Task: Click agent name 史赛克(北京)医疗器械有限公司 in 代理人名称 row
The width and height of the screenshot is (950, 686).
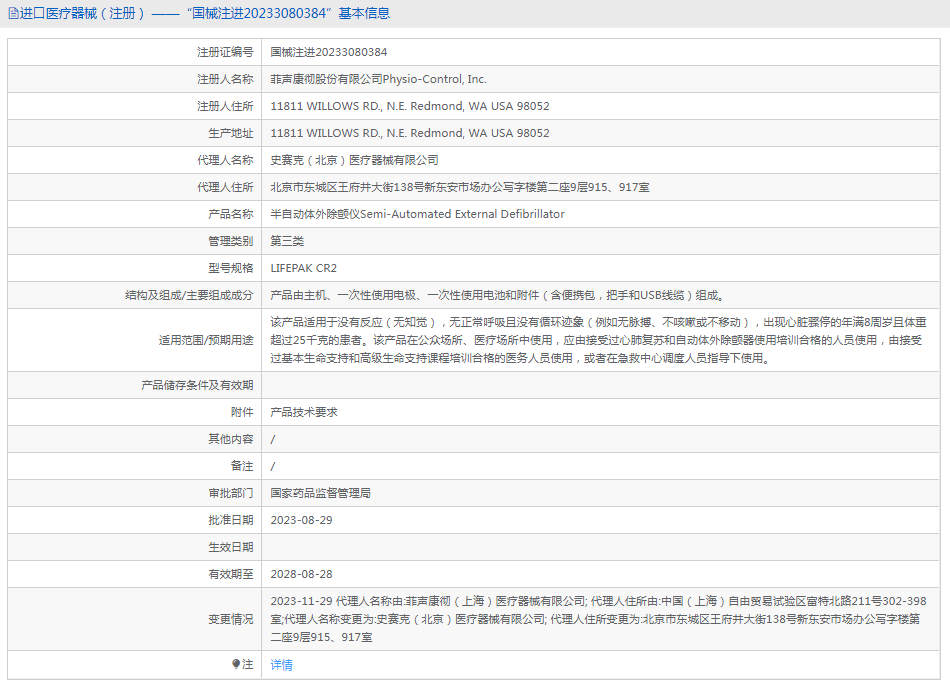Action: click(354, 160)
